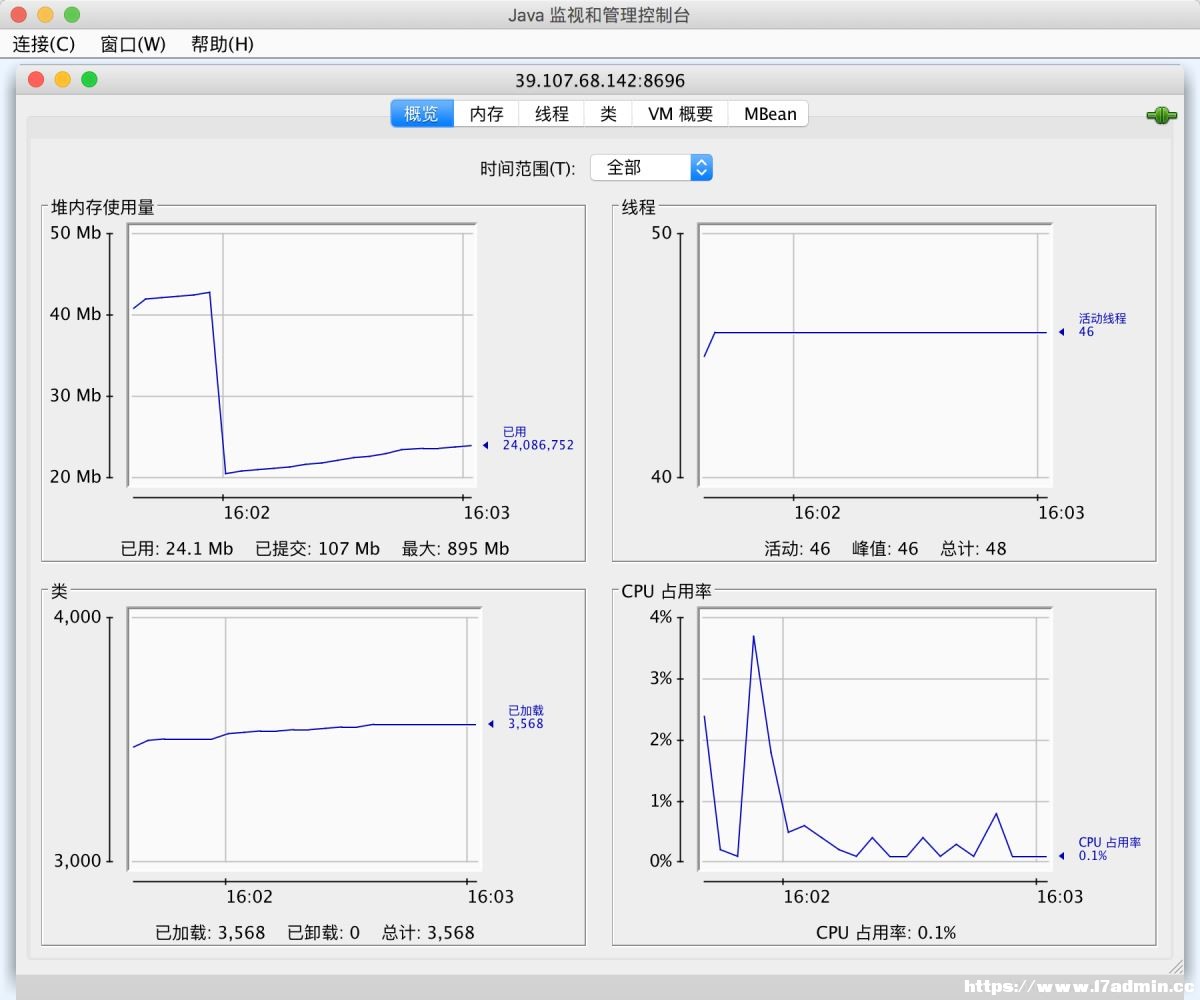Minimize the 39.107.68.142:8696 inner window
The image size is (1200, 1000).
(62, 79)
